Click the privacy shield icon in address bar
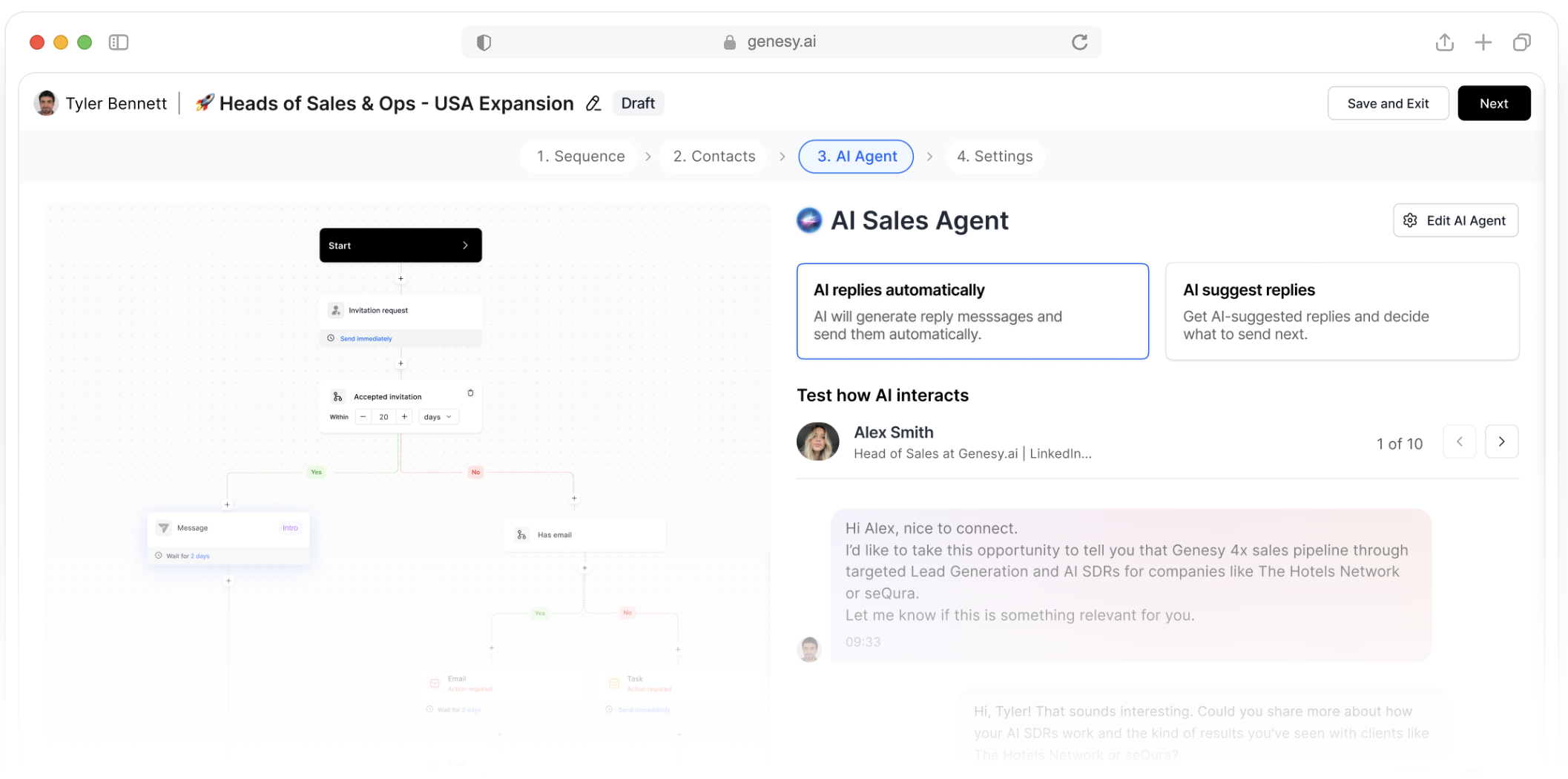 point(484,42)
